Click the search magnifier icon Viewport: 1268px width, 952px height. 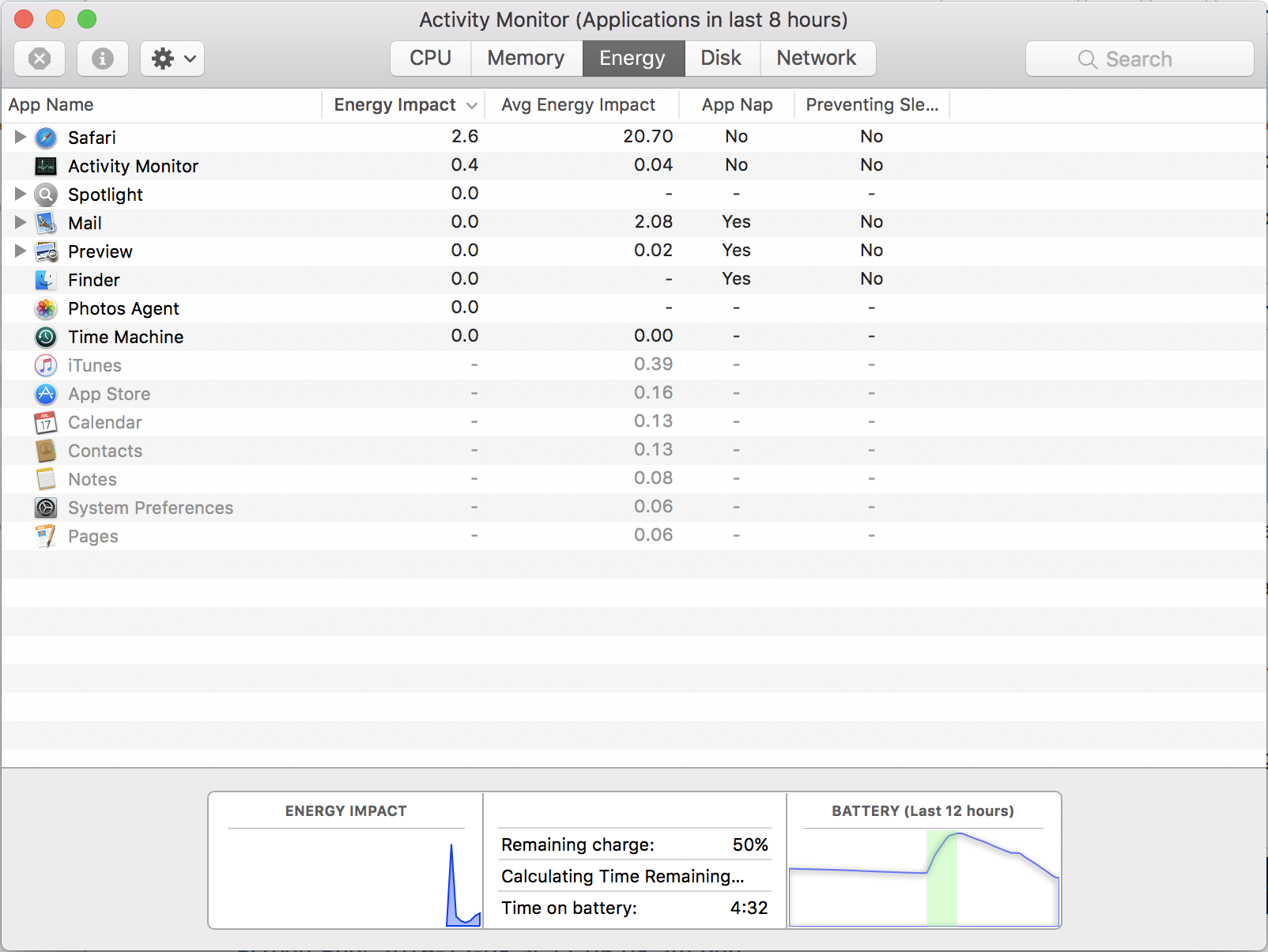1088,59
